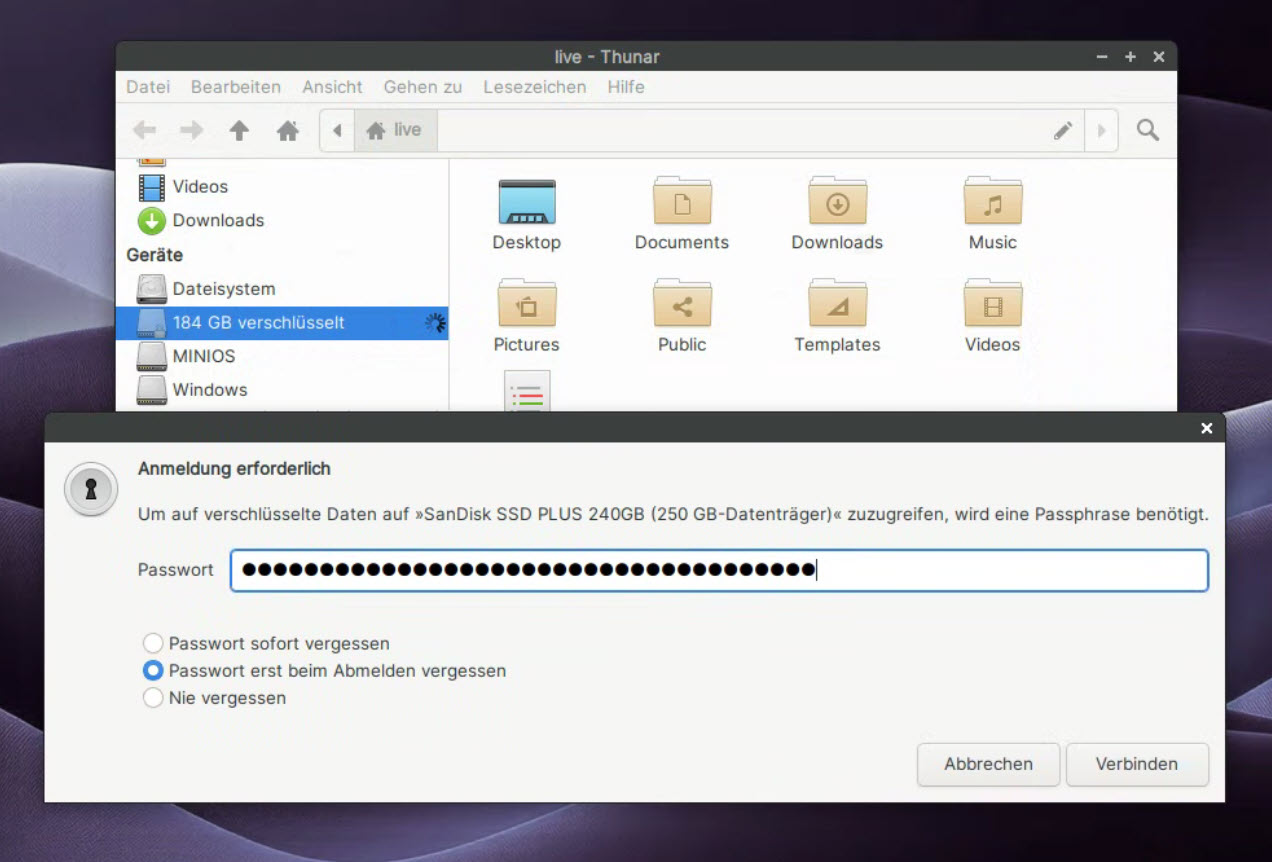1272x862 pixels.
Task: Open the search magnifier icon
Action: point(1148,130)
